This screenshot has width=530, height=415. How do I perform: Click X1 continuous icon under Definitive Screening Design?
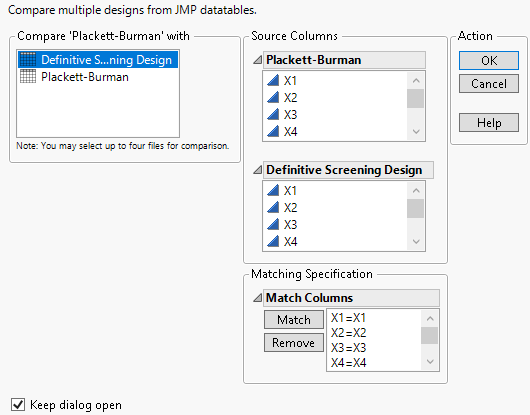point(273,190)
